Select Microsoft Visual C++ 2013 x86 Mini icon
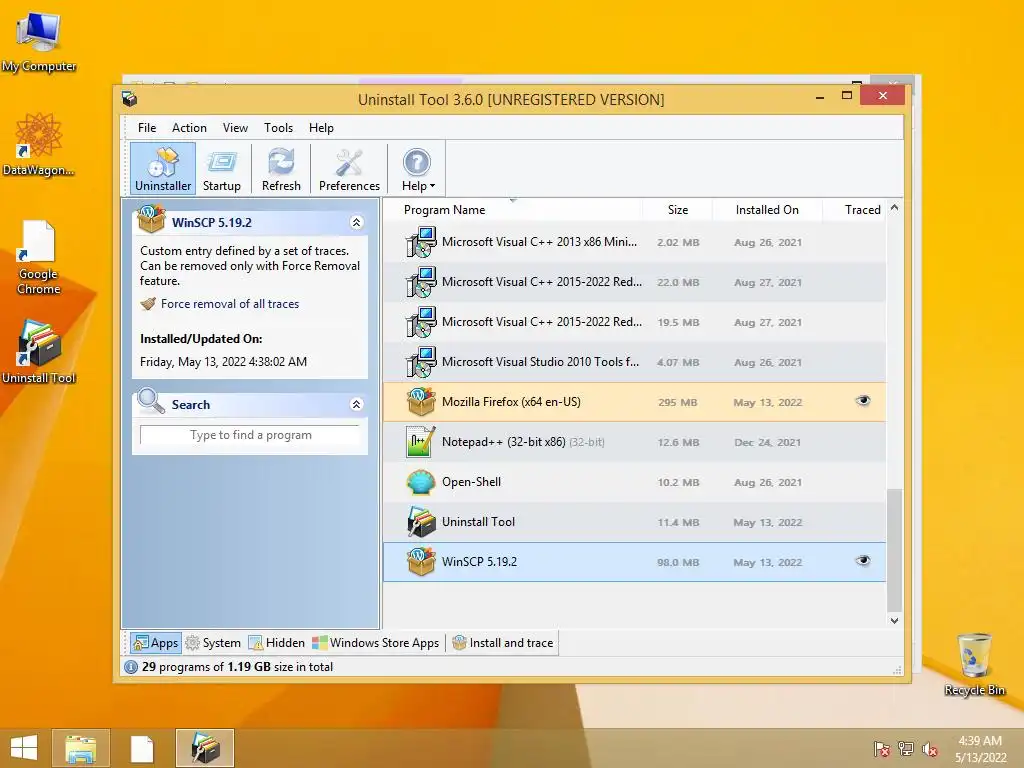 (421, 242)
